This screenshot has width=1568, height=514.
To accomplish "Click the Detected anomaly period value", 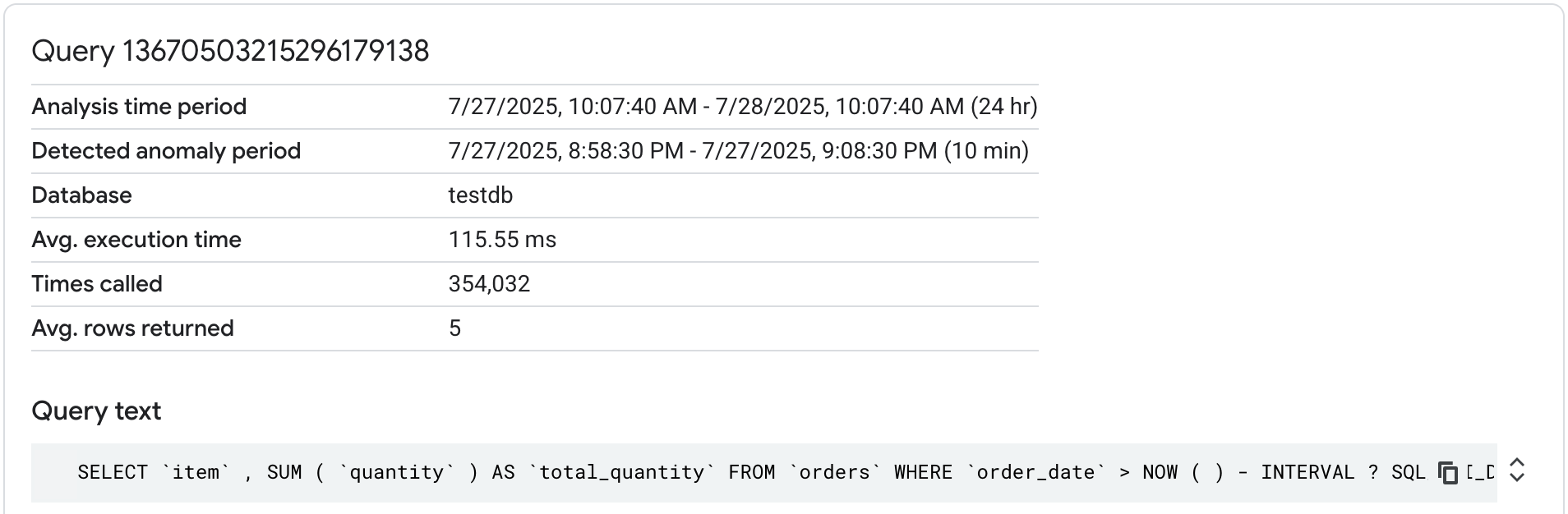I will 738,150.
